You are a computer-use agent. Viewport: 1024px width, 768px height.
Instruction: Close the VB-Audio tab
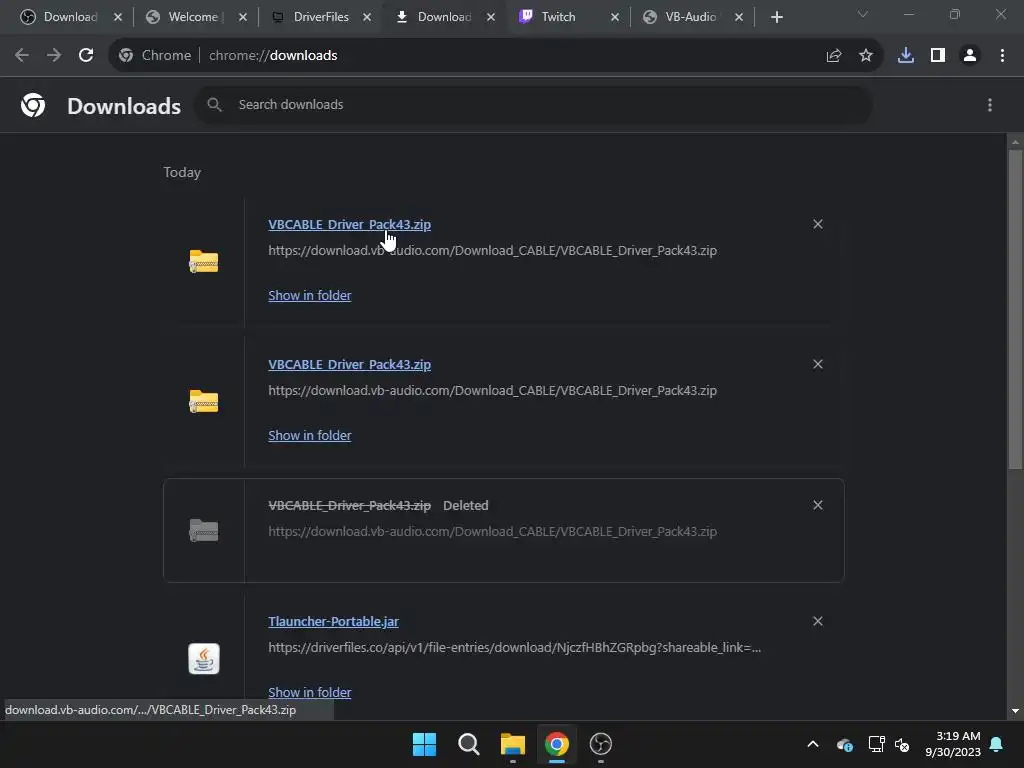(739, 17)
